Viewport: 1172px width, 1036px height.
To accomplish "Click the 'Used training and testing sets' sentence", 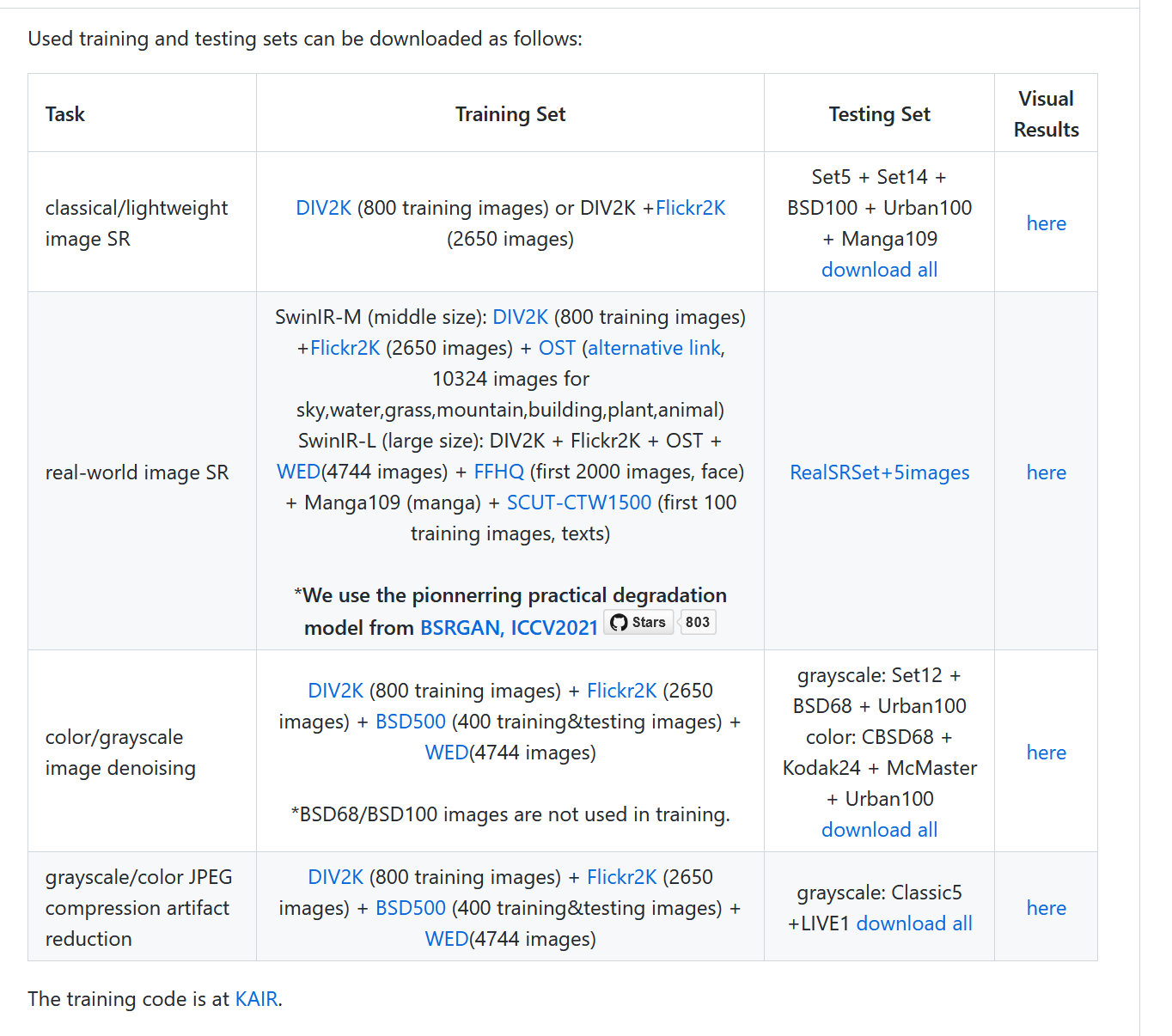I will pyautogui.click(x=305, y=39).
